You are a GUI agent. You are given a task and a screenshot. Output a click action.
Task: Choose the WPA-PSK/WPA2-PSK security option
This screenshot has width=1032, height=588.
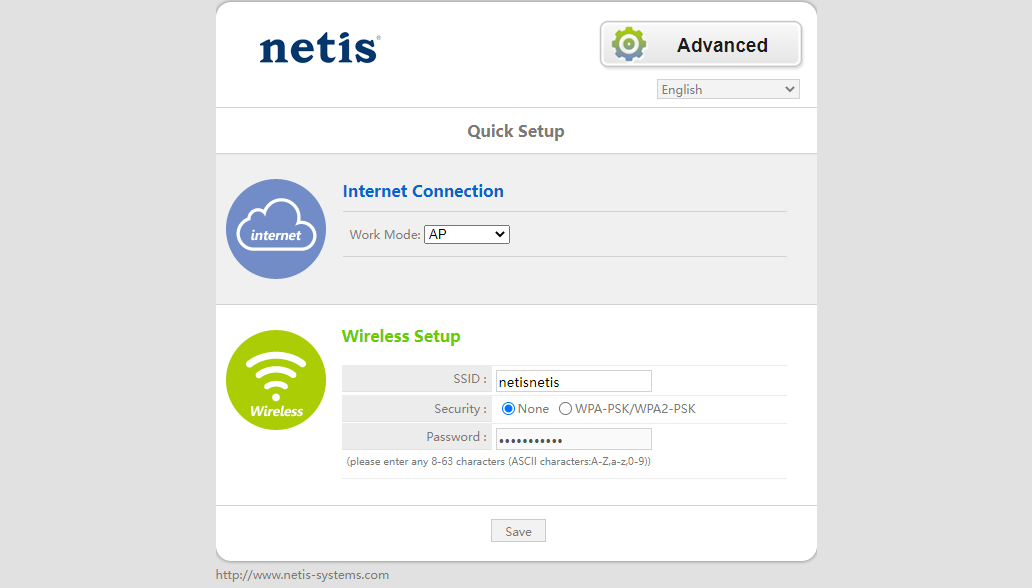click(x=566, y=409)
